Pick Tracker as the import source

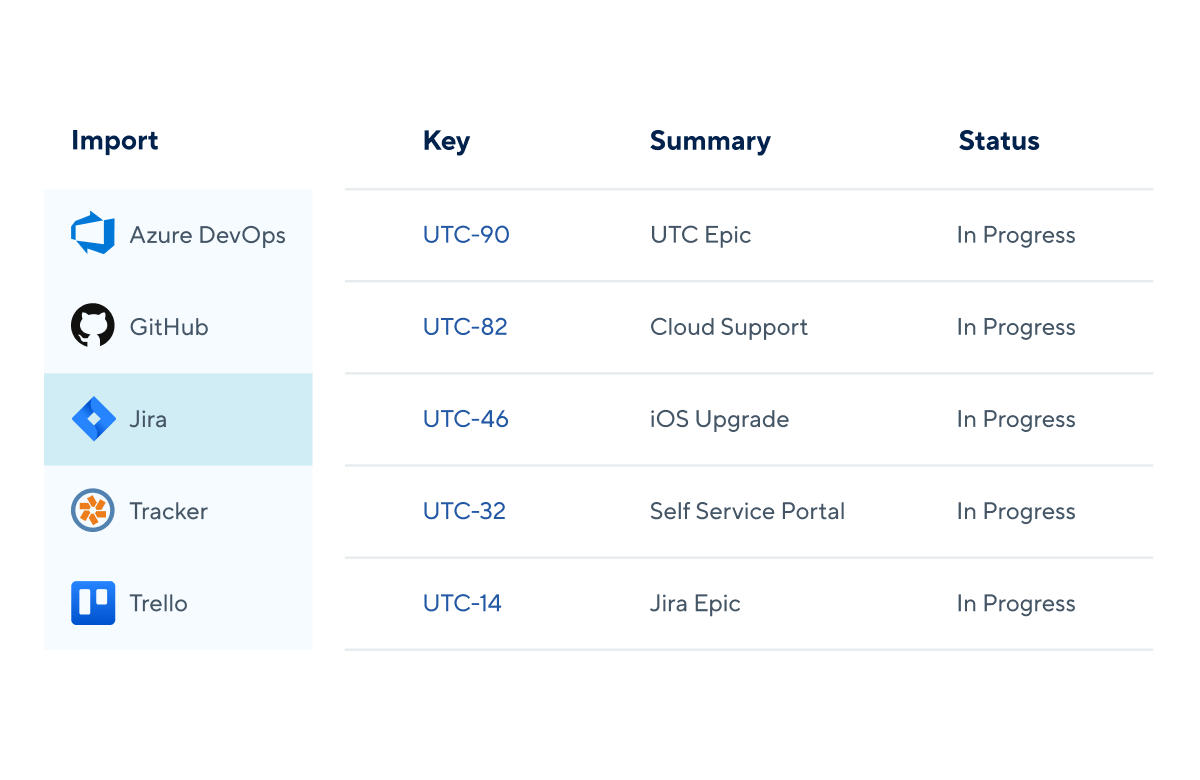coord(178,511)
